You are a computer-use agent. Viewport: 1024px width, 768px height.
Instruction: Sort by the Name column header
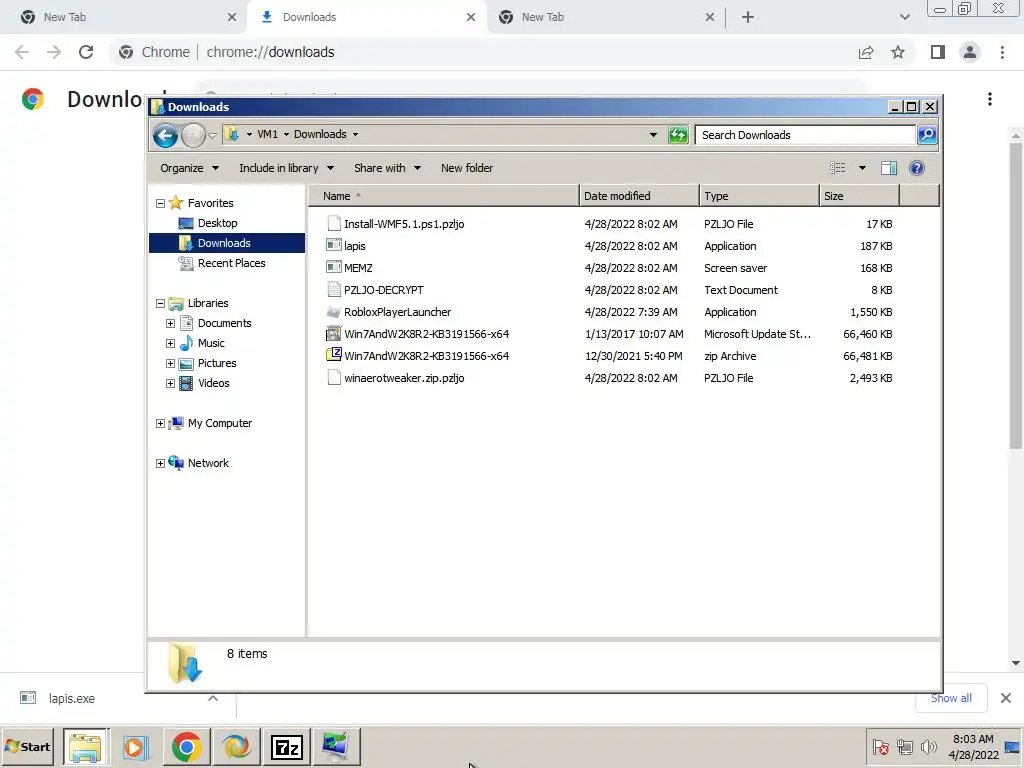pyautogui.click(x=443, y=196)
